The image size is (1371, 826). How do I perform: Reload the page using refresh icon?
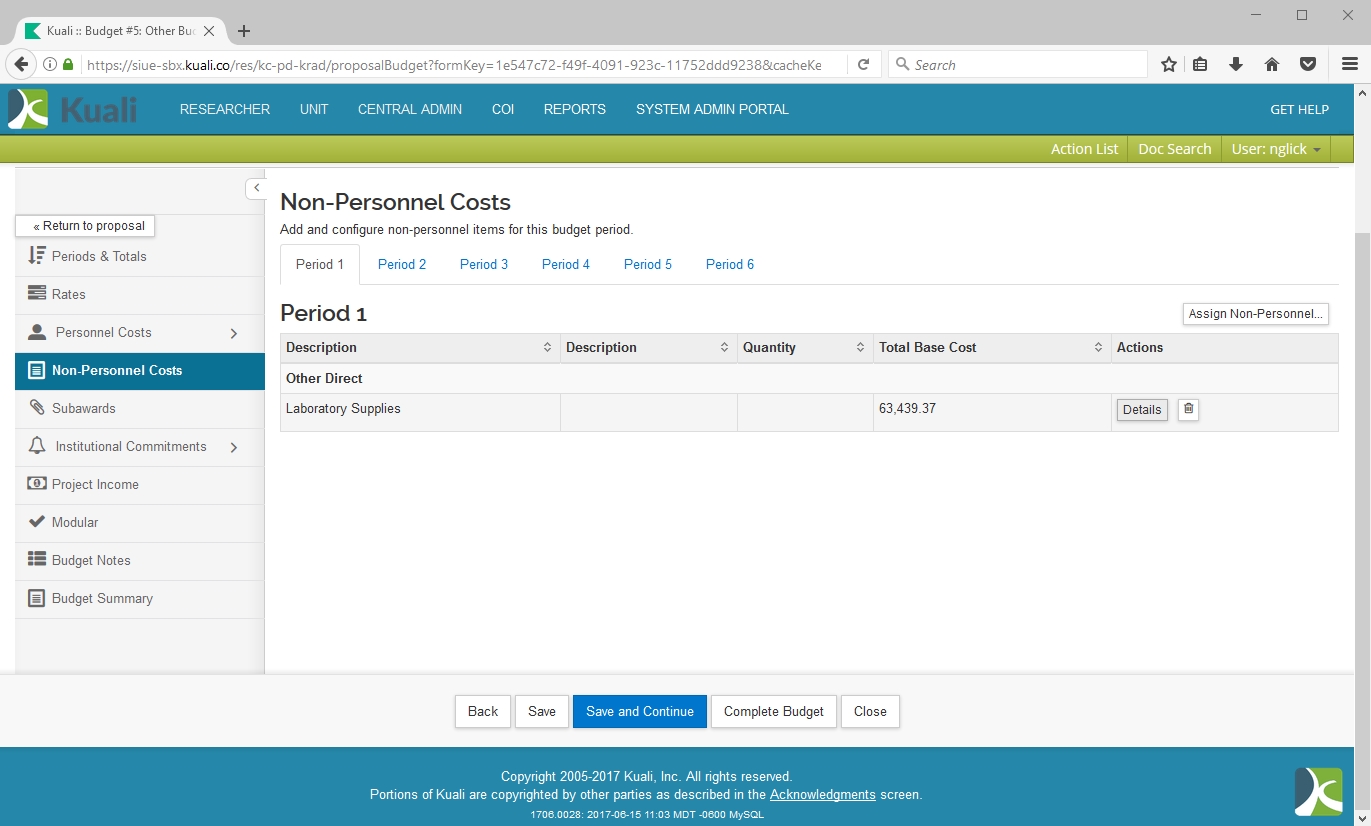(863, 65)
